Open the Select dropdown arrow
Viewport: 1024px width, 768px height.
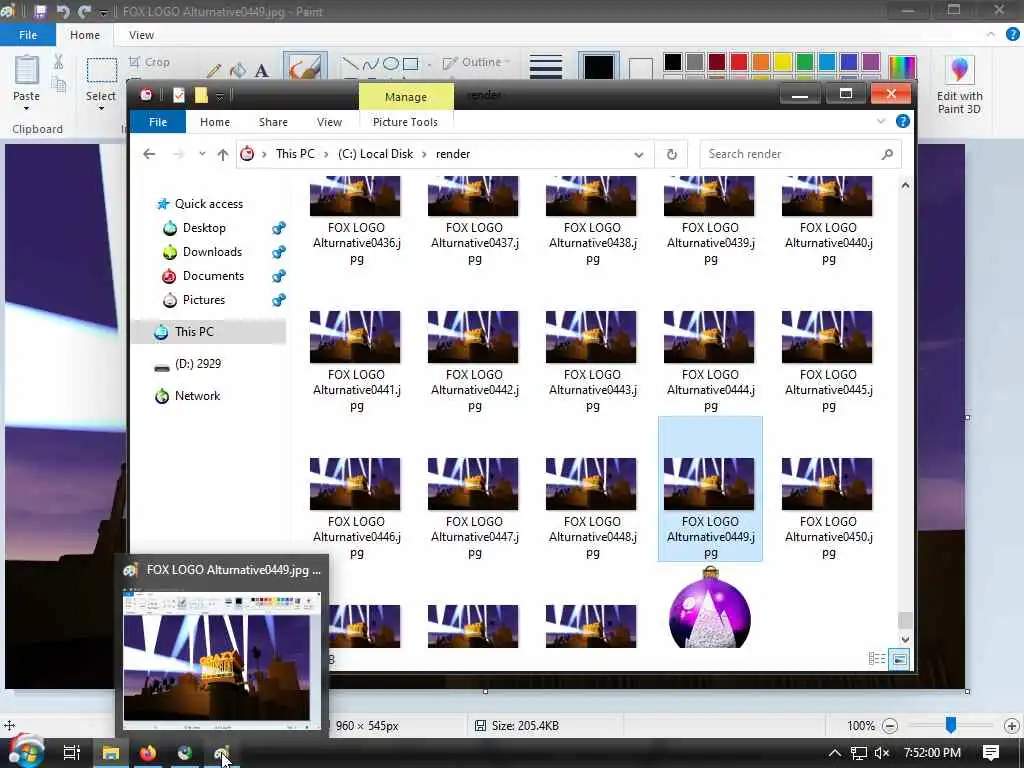[x=101, y=108]
